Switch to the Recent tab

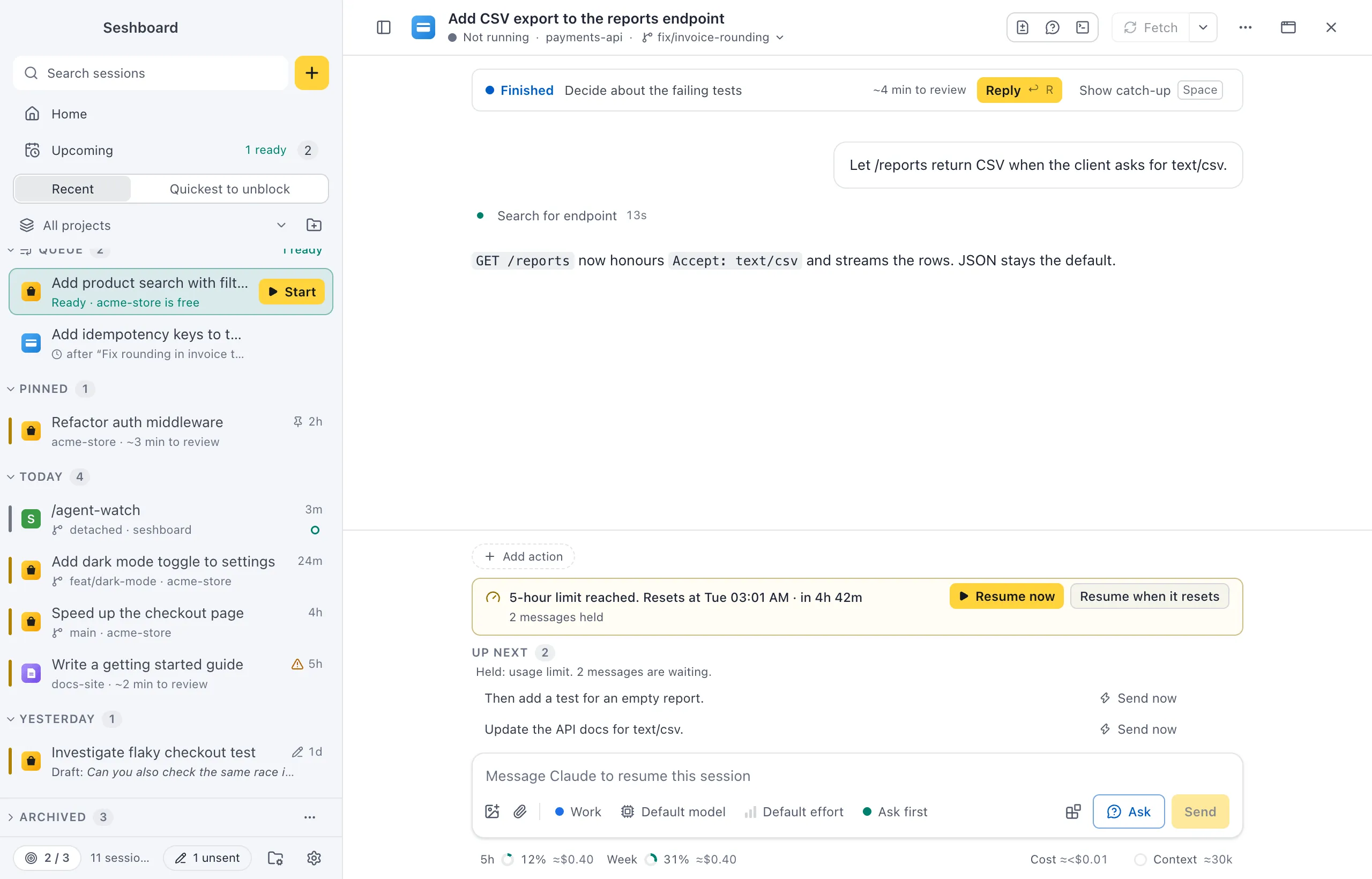click(x=72, y=189)
